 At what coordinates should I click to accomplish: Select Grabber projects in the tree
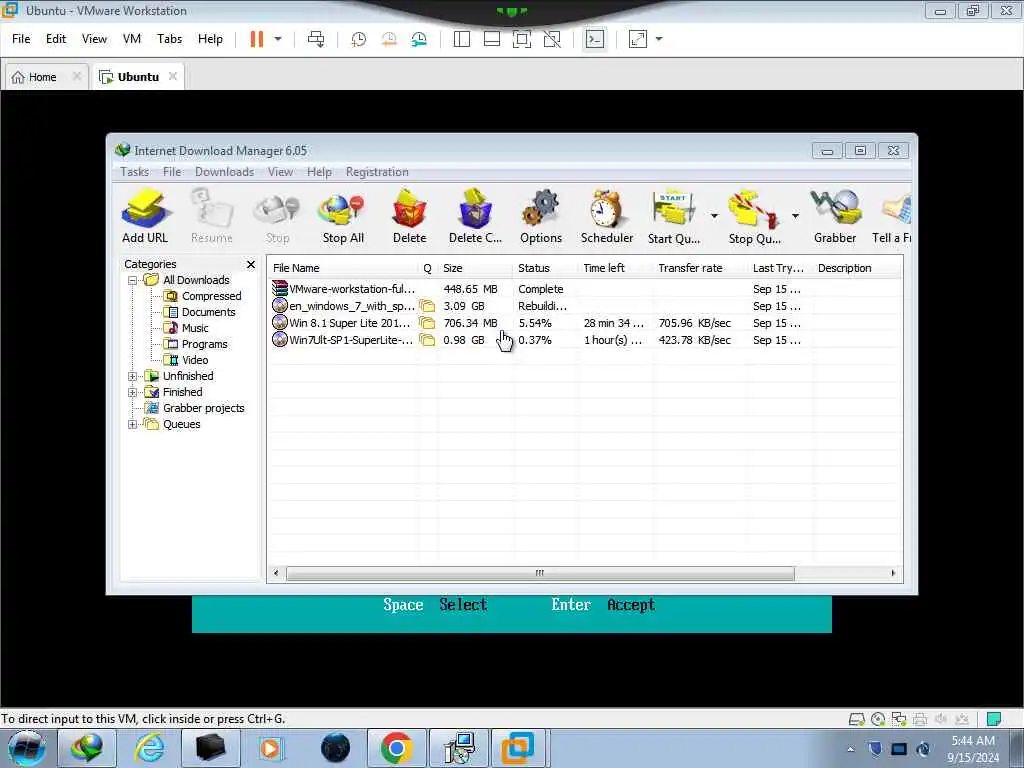click(203, 408)
